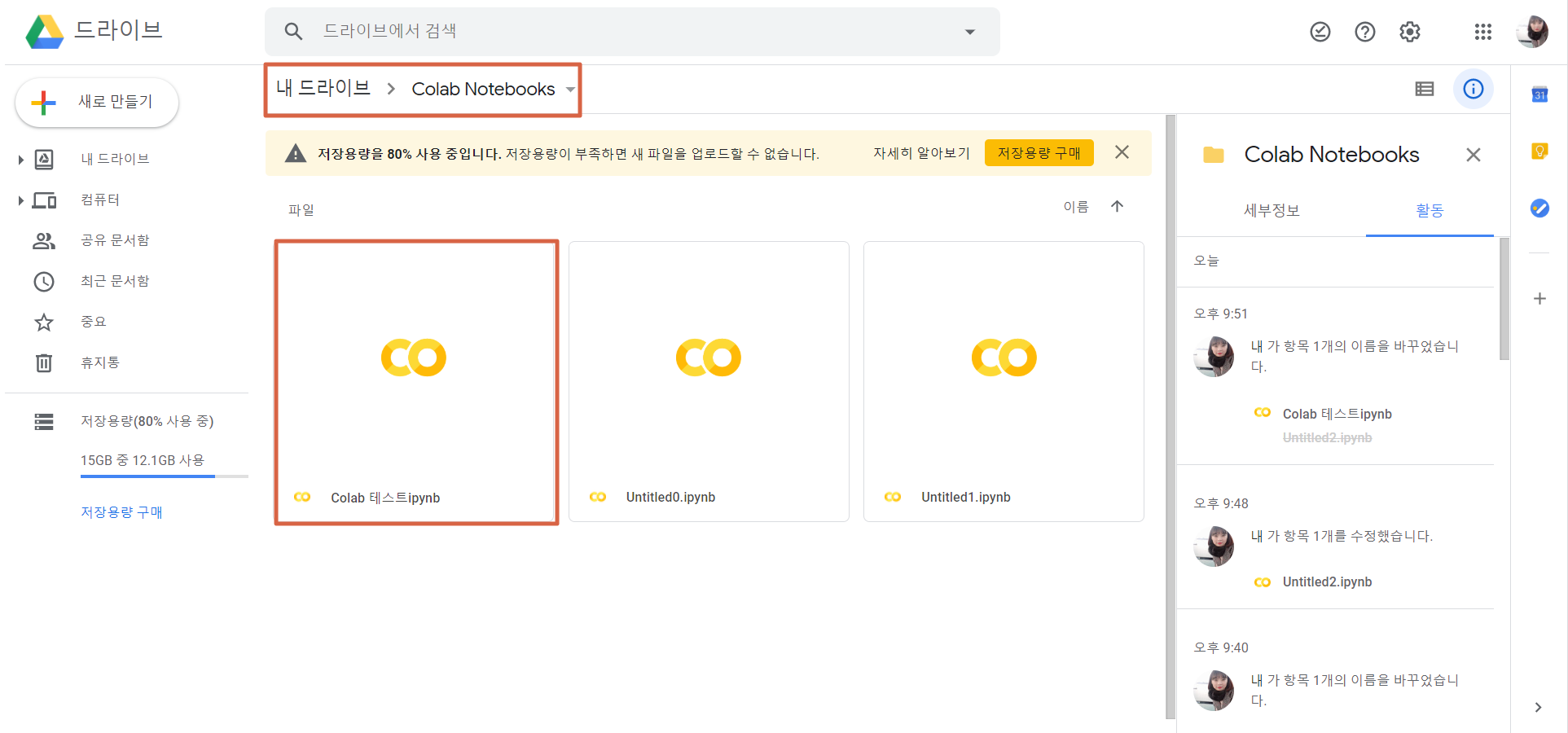This screenshot has width=1568, height=733.
Task: Click Untitled1.ipynb file name
Action: pos(966,497)
